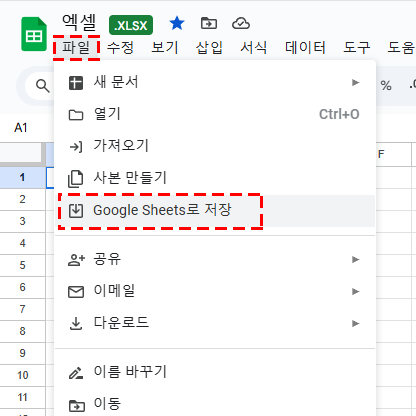Select 사본 만들기 menu entry

215,178
